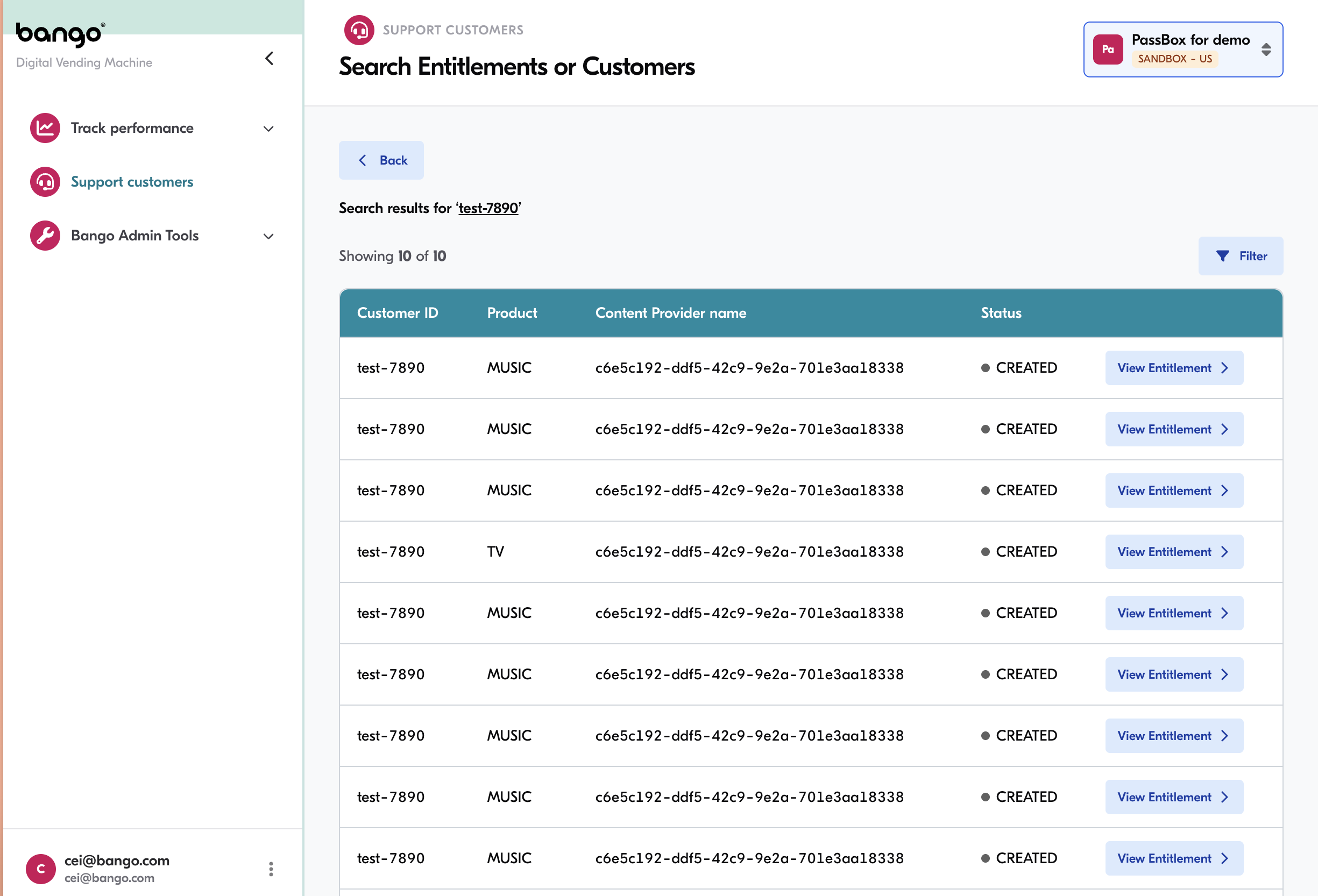This screenshot has height=896, width=1318.
Task: Click the 'Showing 10 of 10' count
Action: tap(393, 257)
